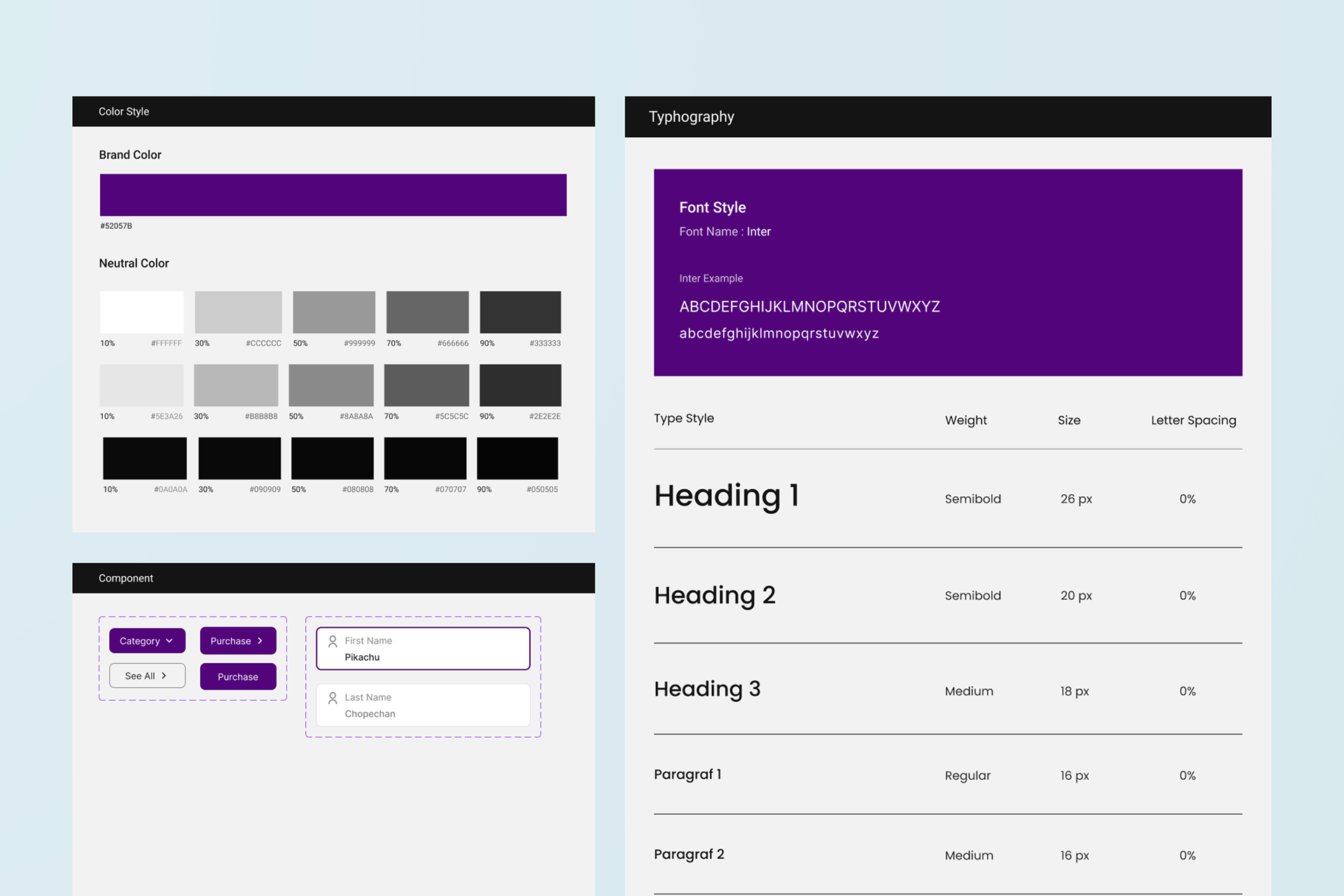Click the See All outlined button
Viewport: 1344px width, 896px height.
(147, 676)
